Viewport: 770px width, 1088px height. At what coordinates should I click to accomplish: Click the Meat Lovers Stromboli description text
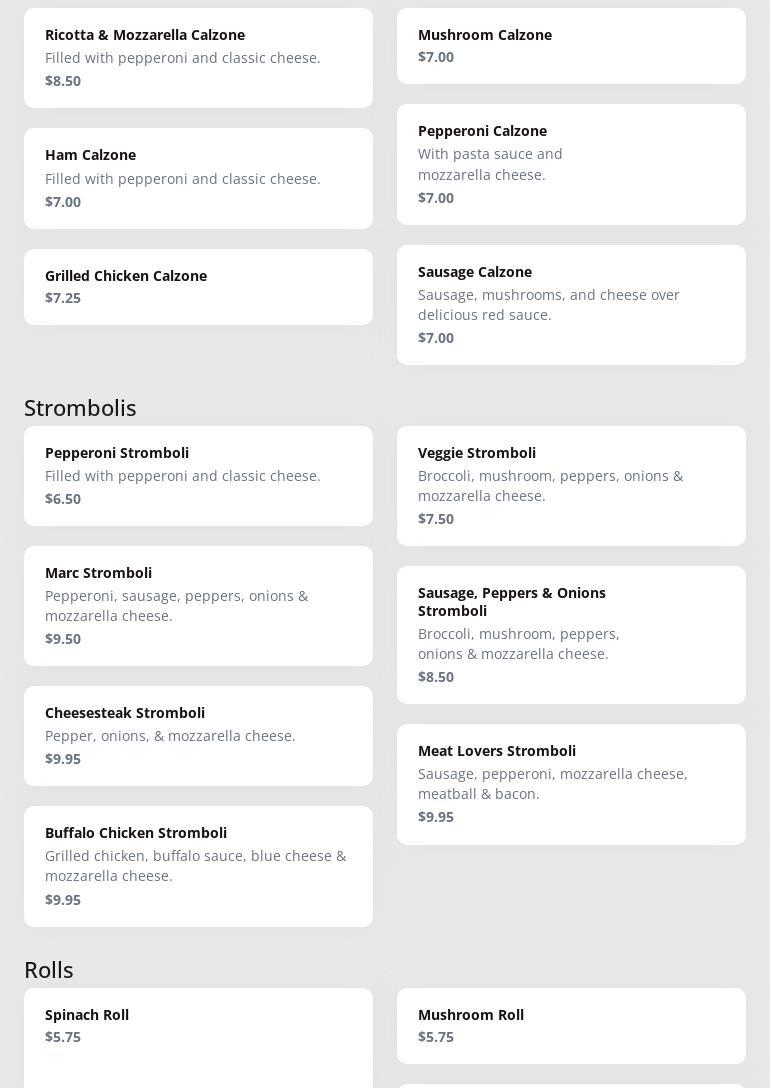coord(552,784)
